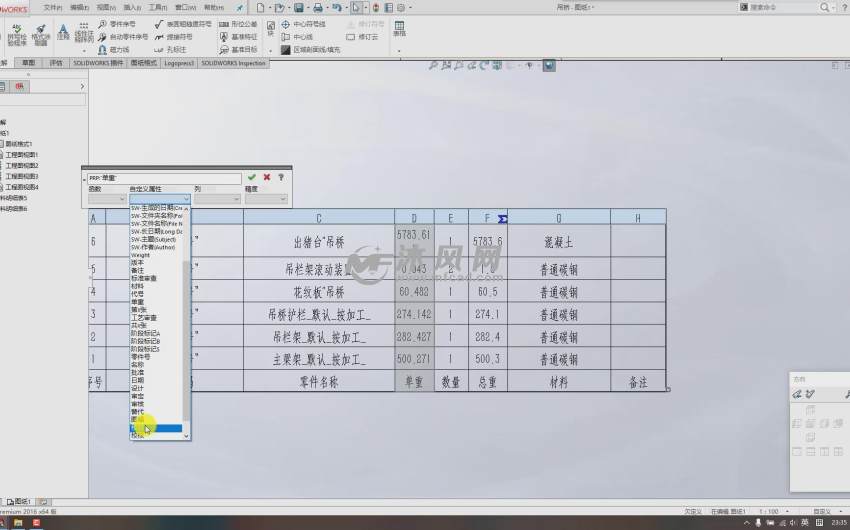Select '材料' in the property dropdown list
The height and width of the screenshot is (530, 850).
[138, 286]
